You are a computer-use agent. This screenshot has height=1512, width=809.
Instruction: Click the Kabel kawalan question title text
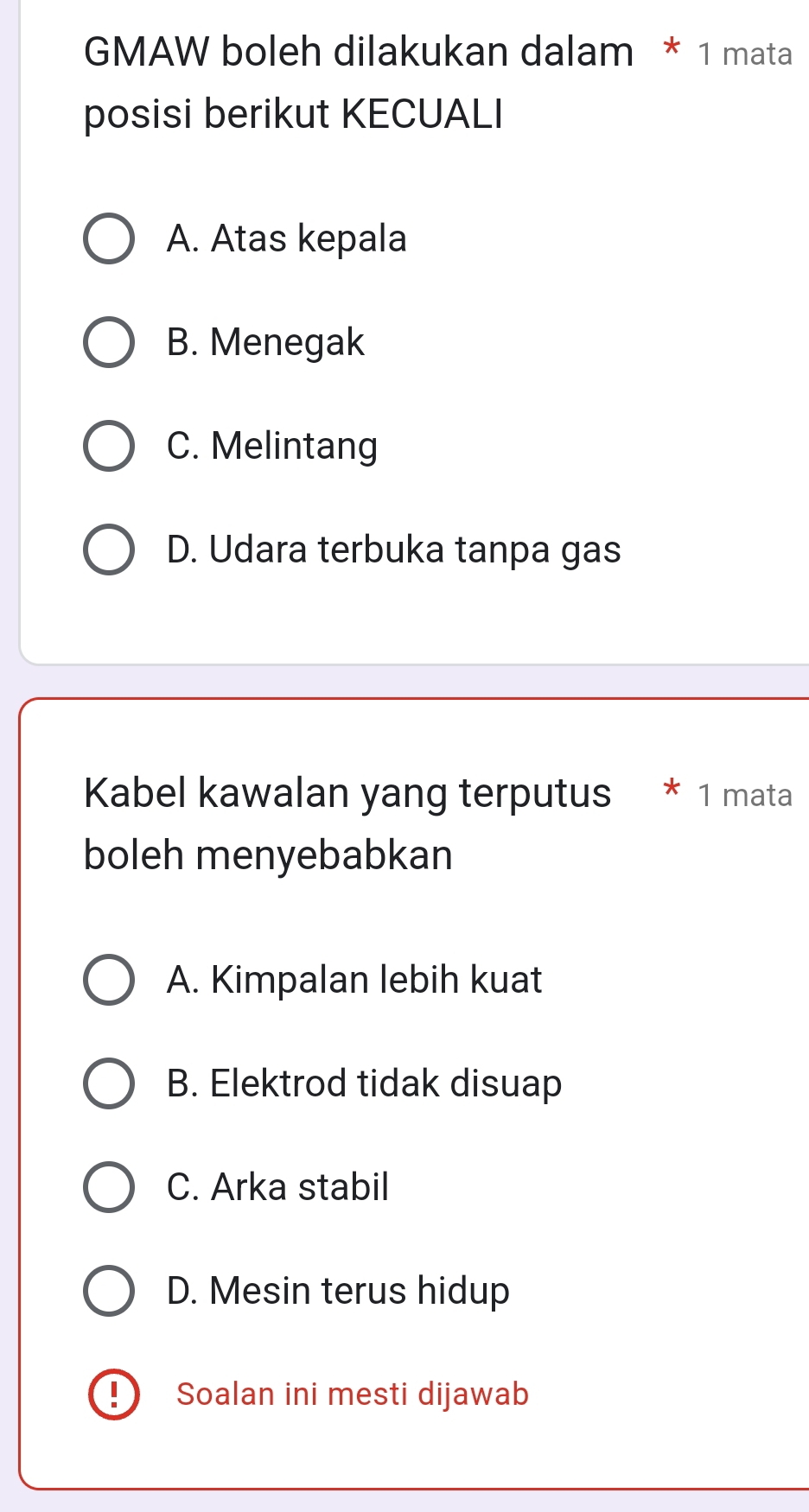[x=347, y=823]
